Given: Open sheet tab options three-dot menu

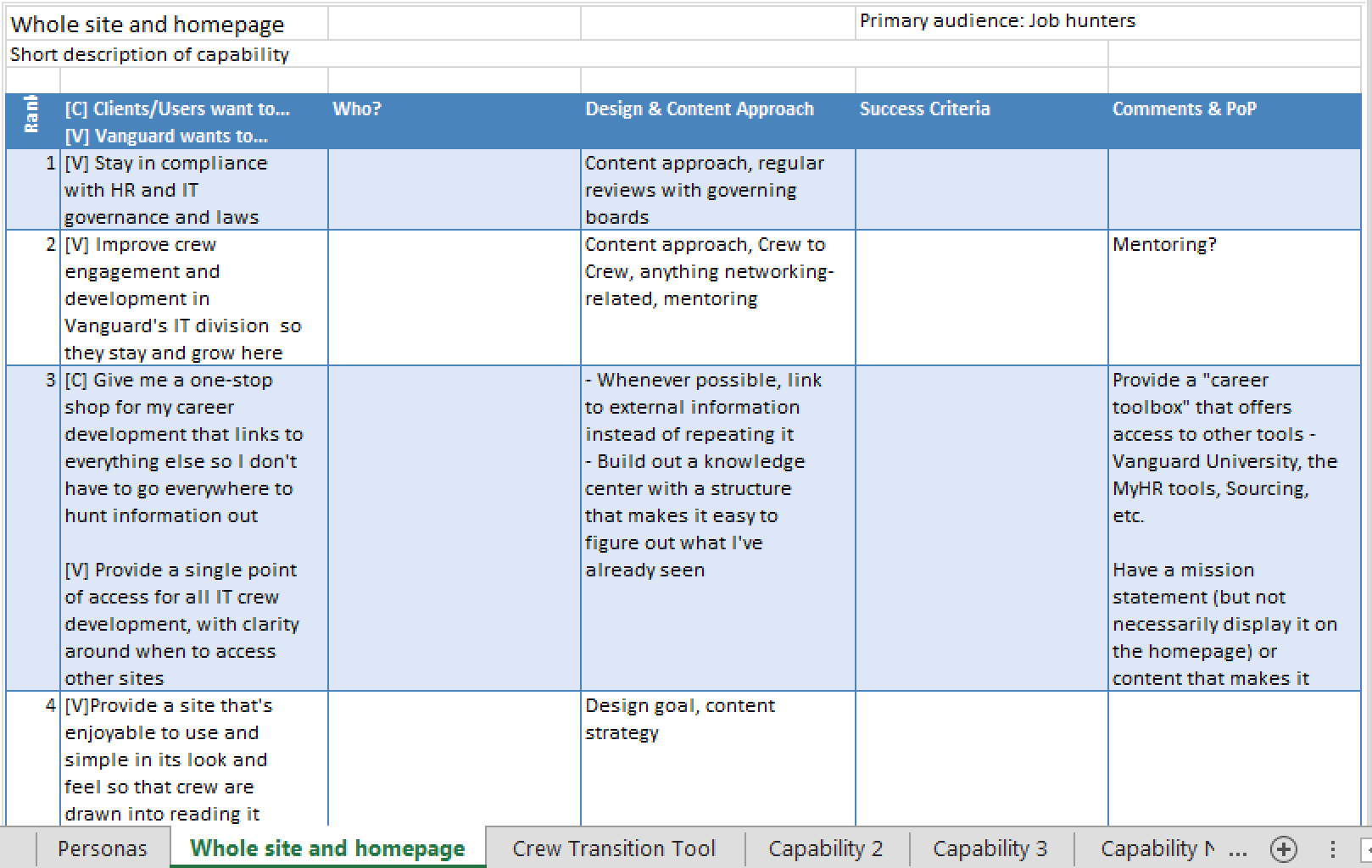Looking at the screenshot, I should pyautogui.click(x=1333, y=849).
